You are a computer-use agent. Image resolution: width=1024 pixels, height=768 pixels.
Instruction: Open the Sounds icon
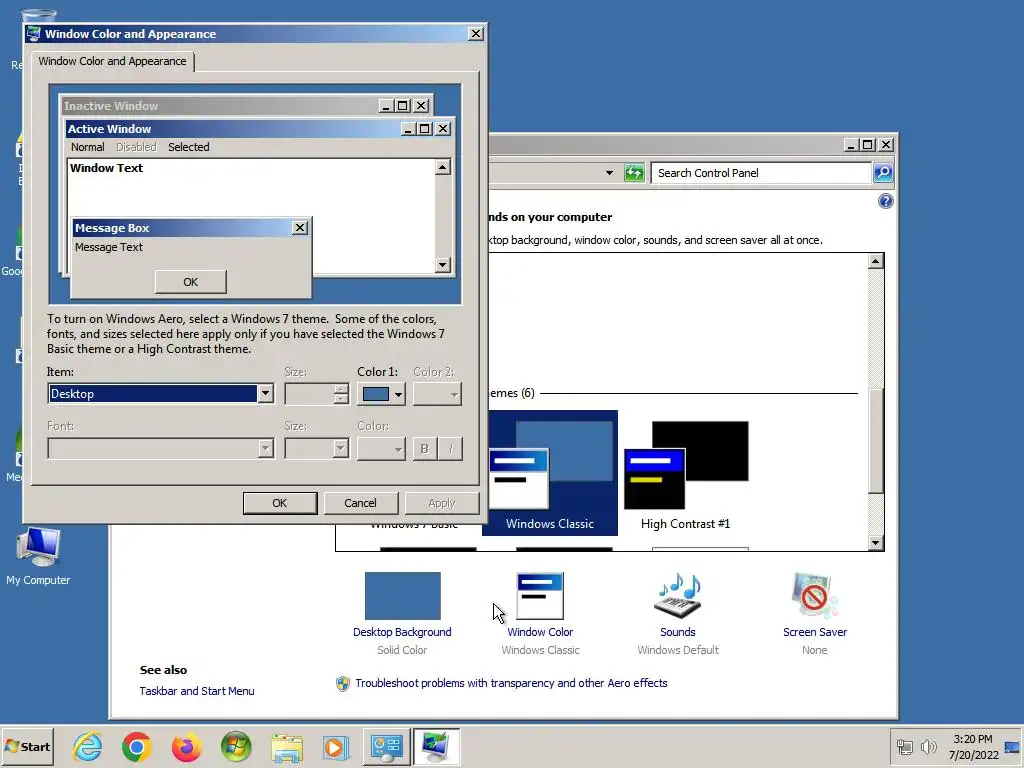677,596
